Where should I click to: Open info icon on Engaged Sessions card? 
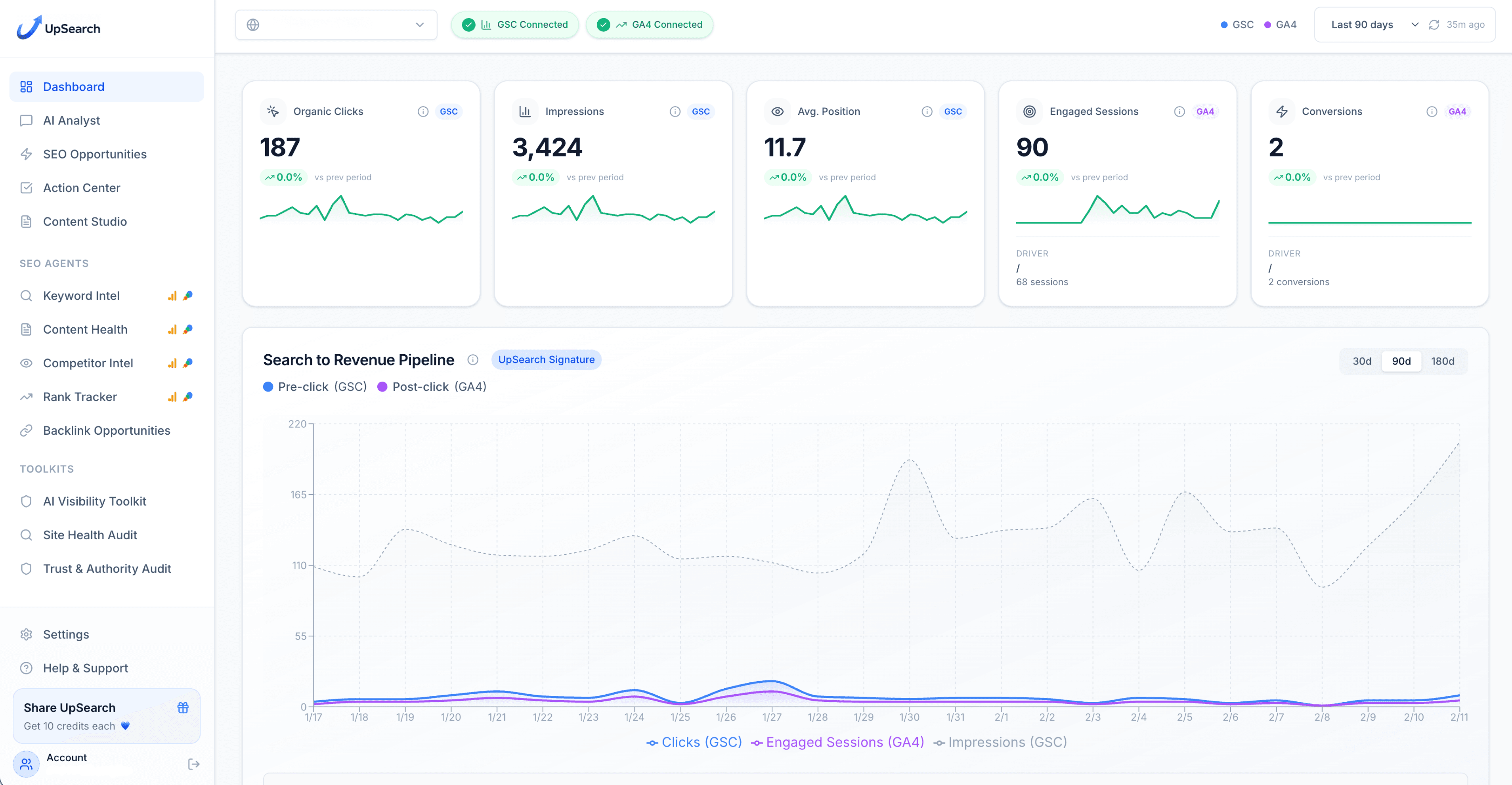(1179, 111)
